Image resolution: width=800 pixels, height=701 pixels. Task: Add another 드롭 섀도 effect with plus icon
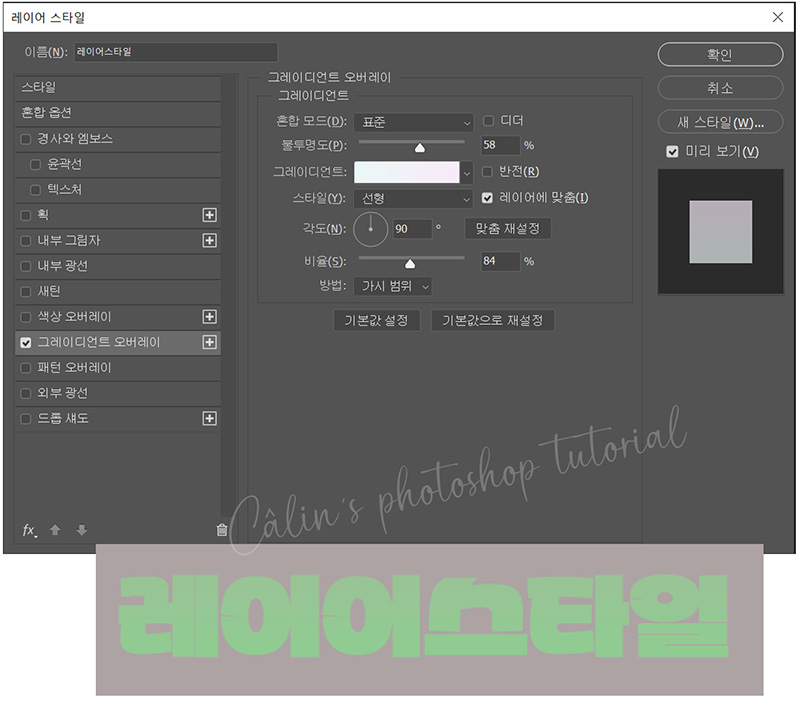click(x=209, y=419)
